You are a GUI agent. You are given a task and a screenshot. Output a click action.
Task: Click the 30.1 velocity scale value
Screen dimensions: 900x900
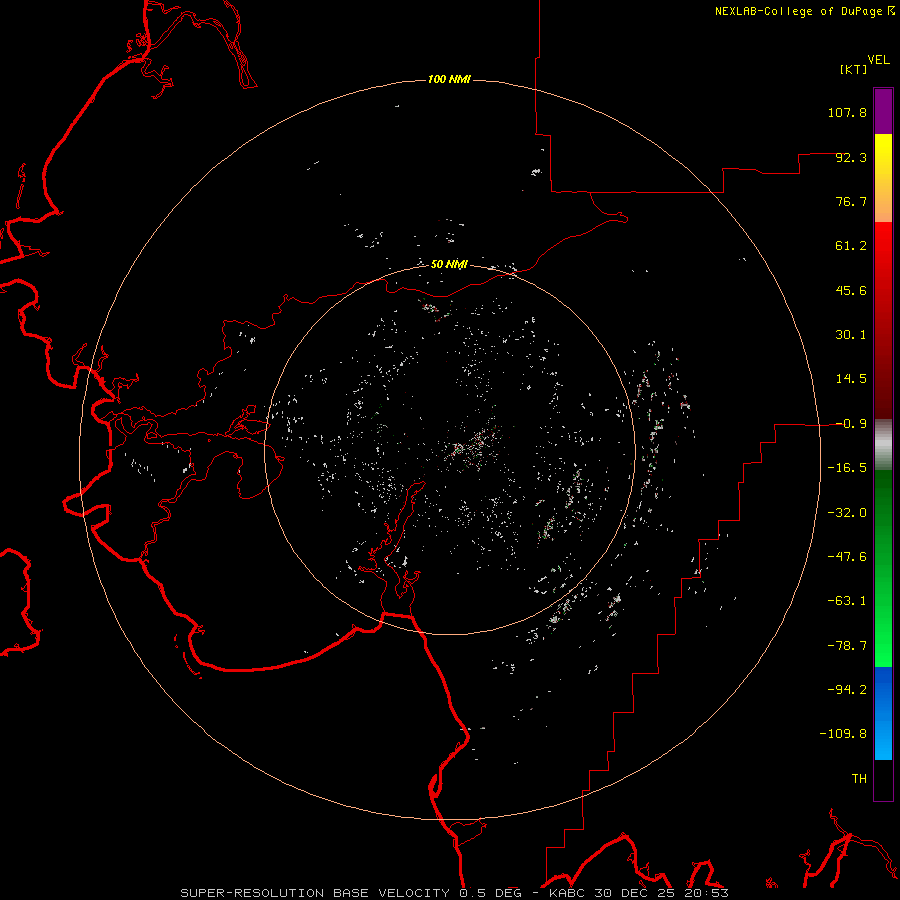(x=851, y=335)
